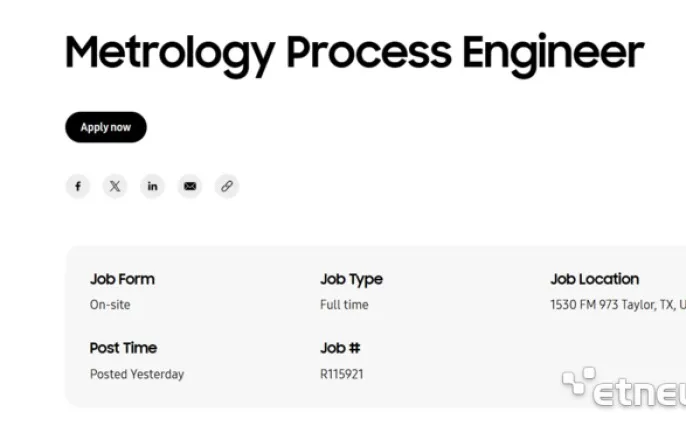Click the Metrology Process Engineer heading
Screen dimensions: 686x440
[x=354, y=53]
